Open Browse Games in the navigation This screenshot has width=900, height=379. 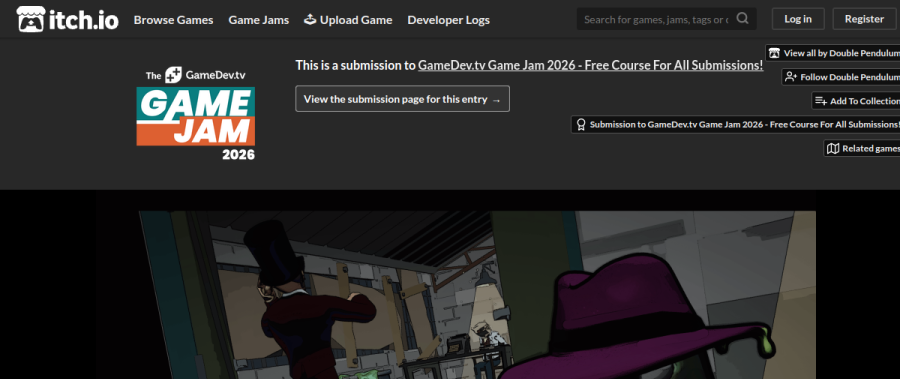173,20
